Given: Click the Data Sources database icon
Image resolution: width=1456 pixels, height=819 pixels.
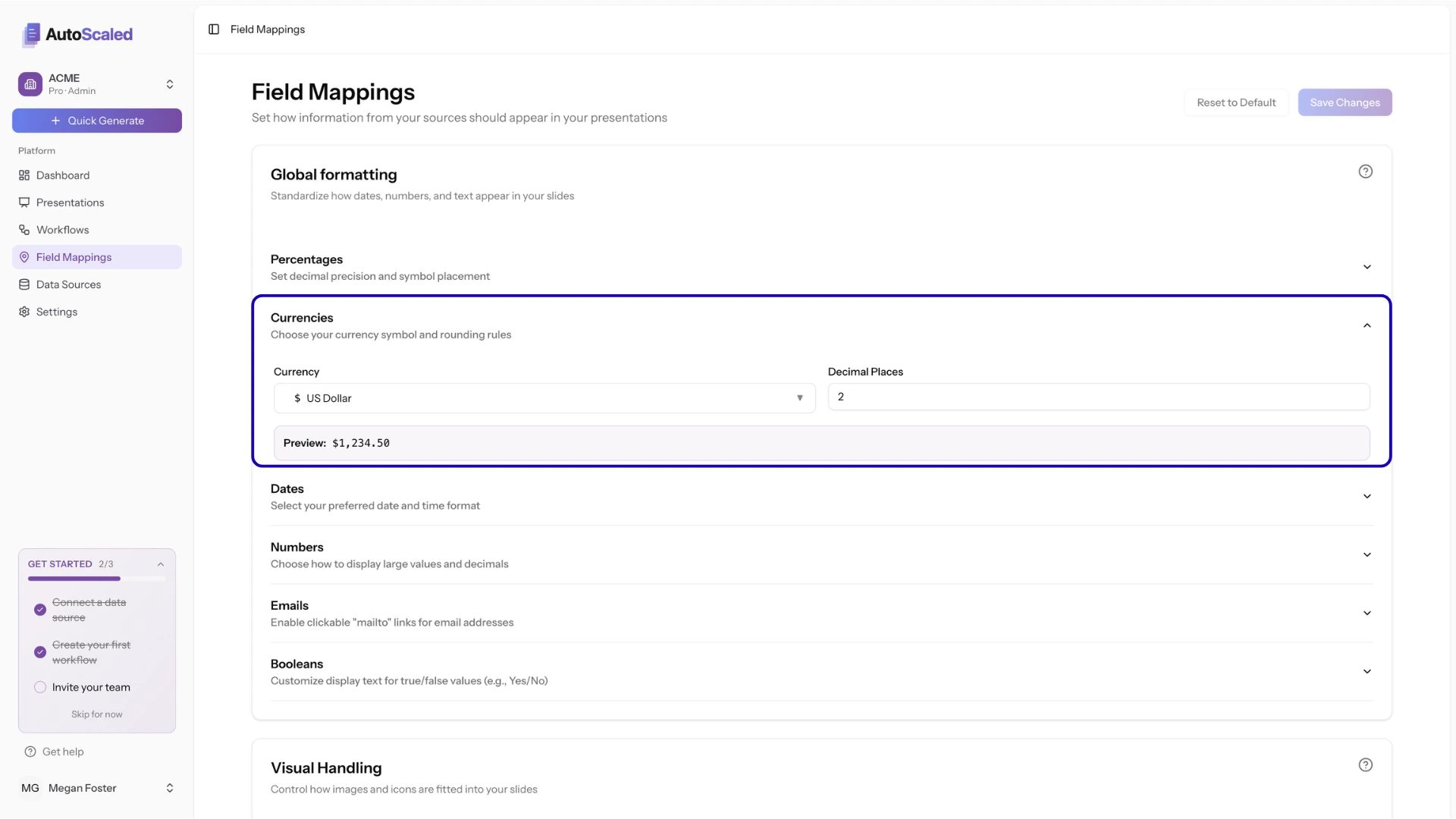Looking at the screenshot, I should pyautogui.click(x=24, y=284).
